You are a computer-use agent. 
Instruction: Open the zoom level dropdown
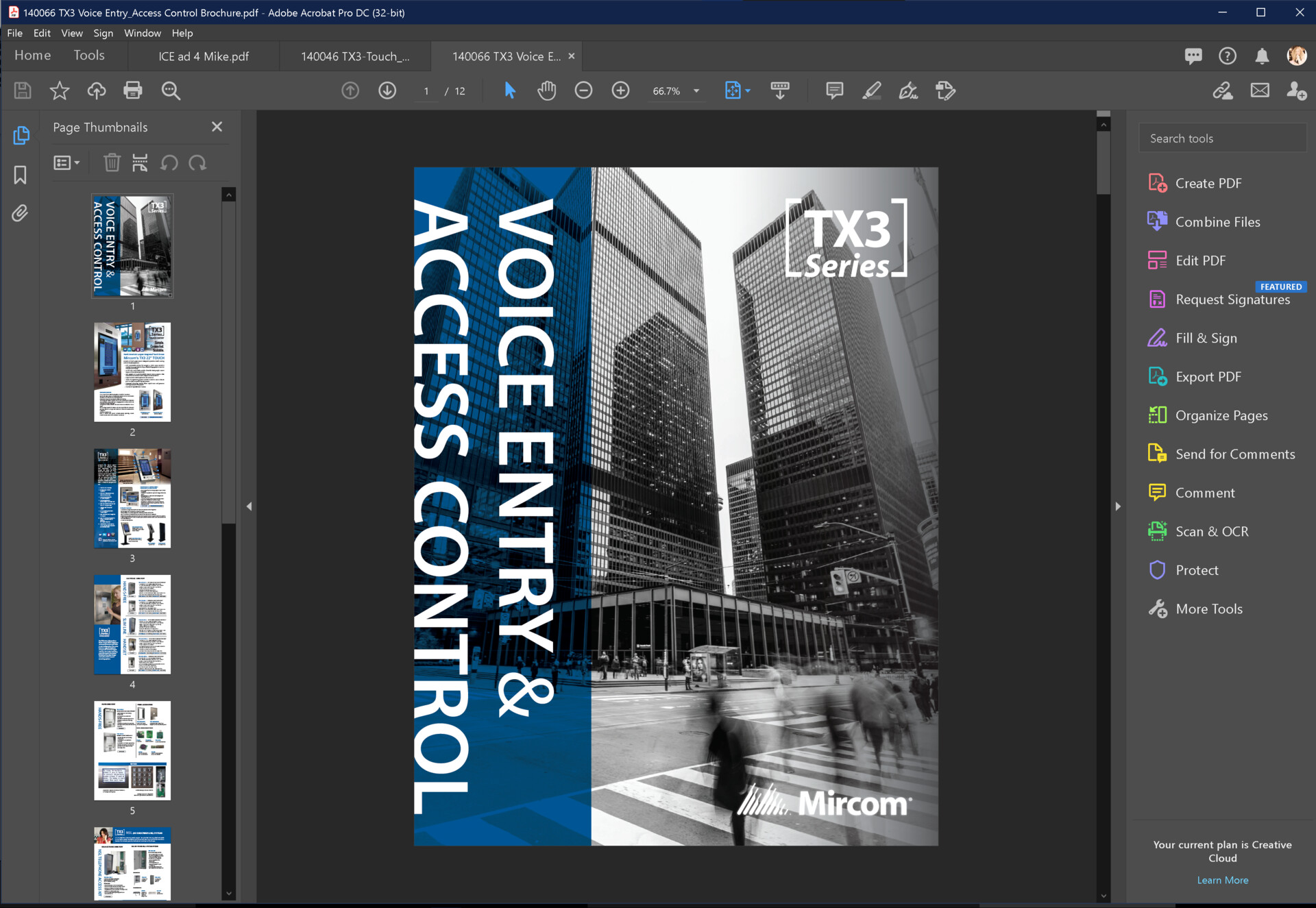696,90
